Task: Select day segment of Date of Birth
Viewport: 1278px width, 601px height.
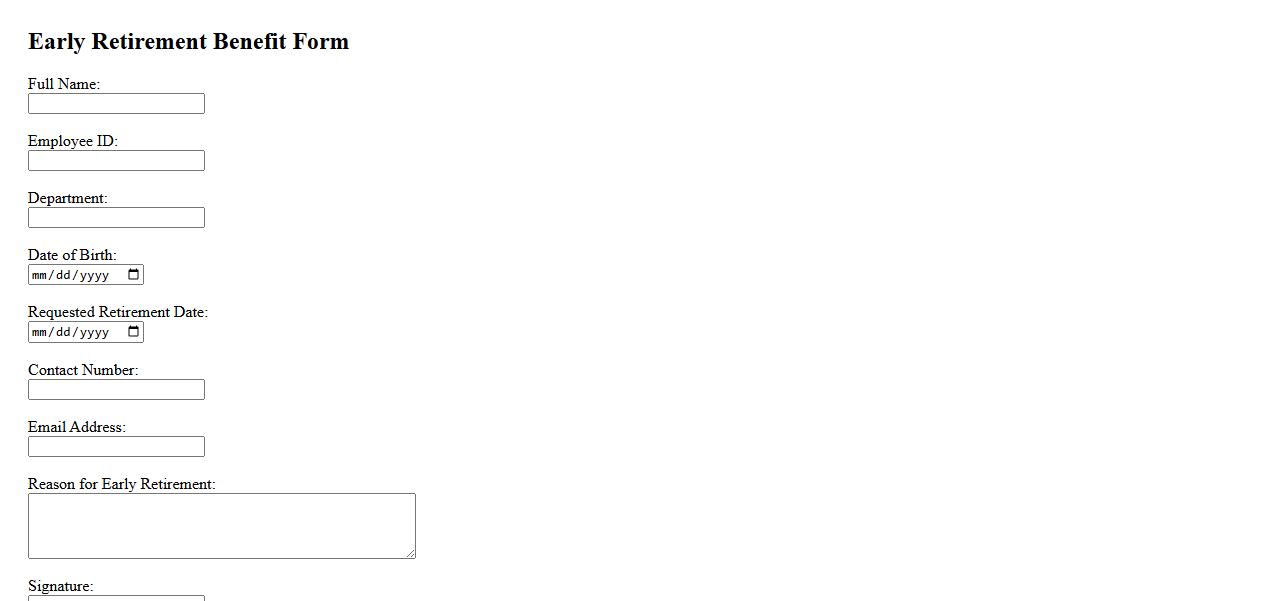Action: coord(62,275)
